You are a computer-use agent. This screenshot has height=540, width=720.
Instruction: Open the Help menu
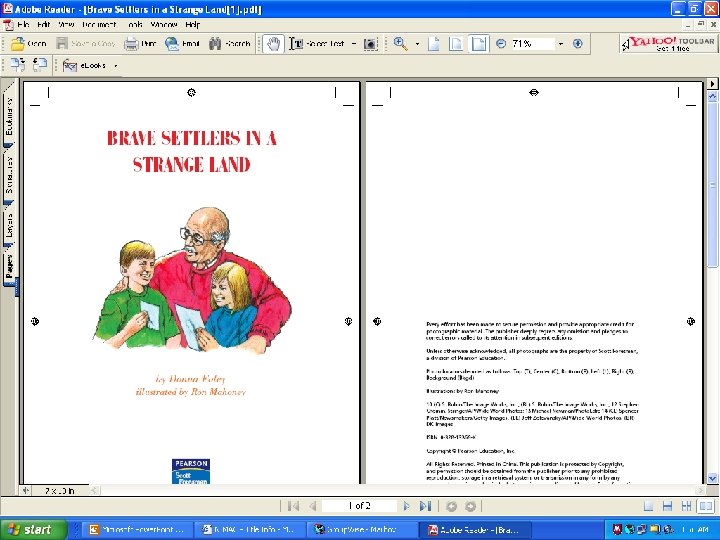[192, 24]
